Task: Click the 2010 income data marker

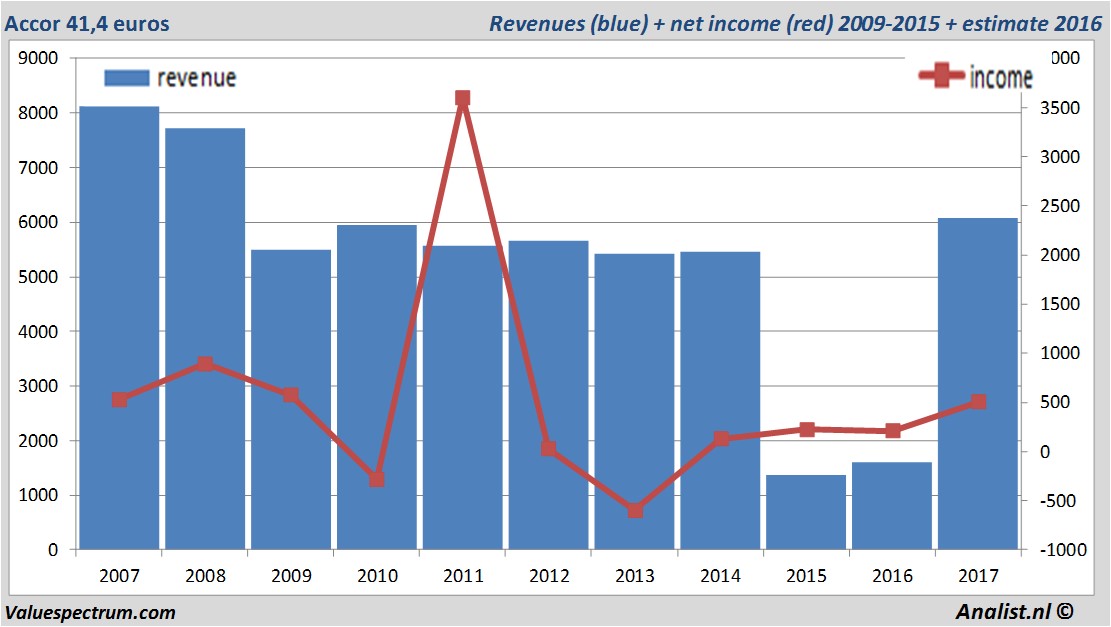Action: point(377,479)
